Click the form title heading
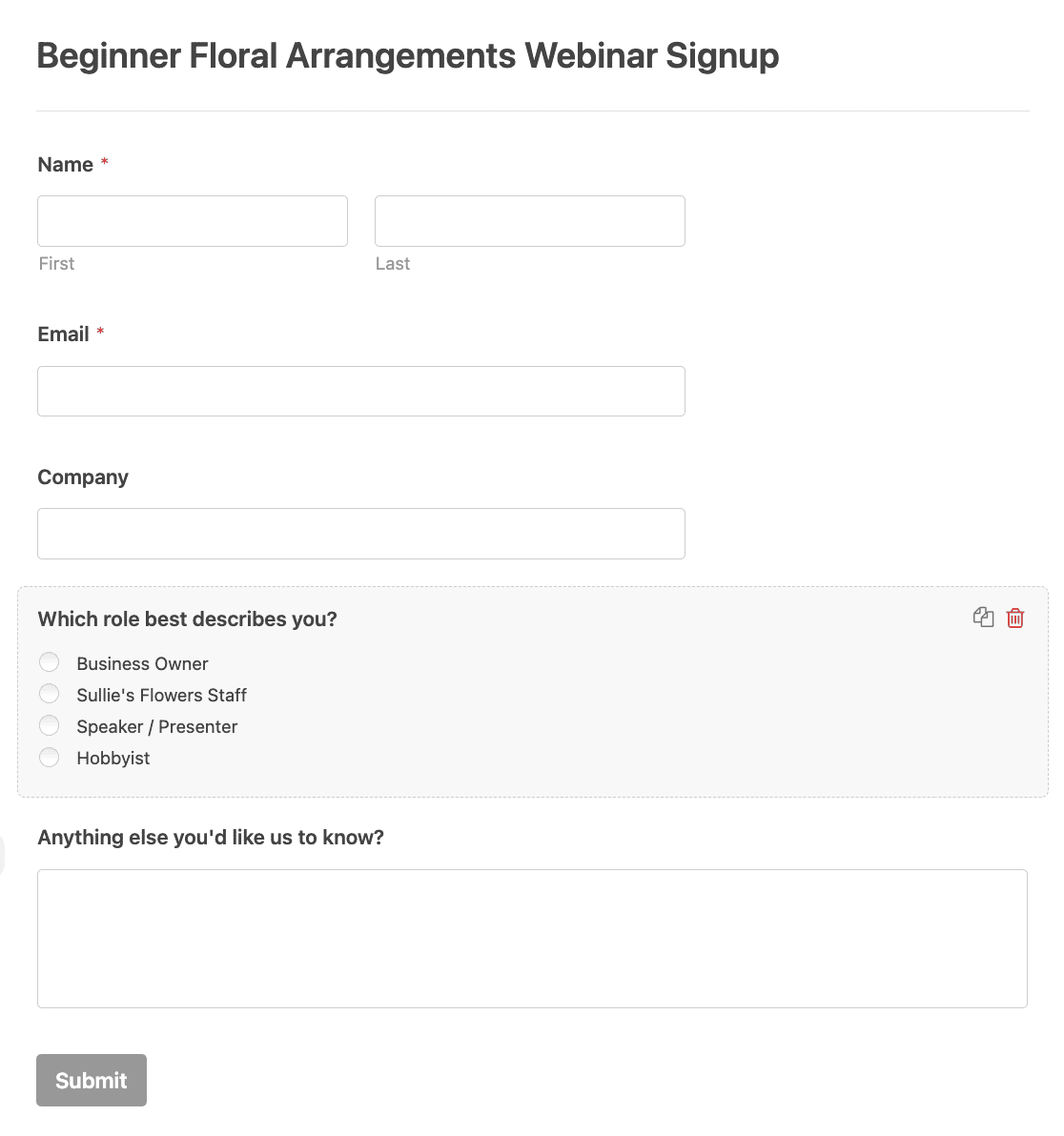The width and height of the screenshot is (1064, 1136). (x=407, y=56)
